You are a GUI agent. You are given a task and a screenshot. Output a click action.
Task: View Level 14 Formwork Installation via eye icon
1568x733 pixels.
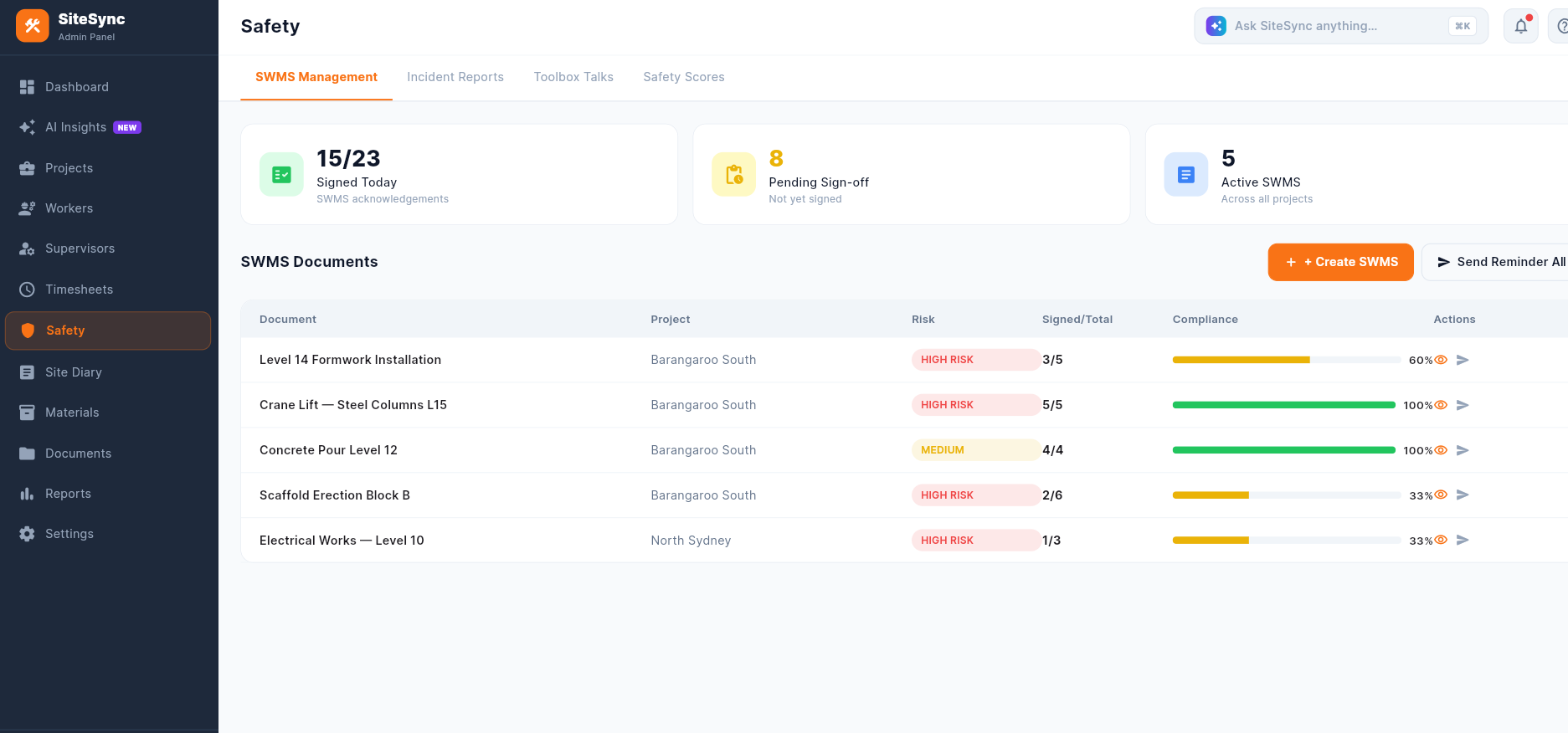tap(1441, 360)
